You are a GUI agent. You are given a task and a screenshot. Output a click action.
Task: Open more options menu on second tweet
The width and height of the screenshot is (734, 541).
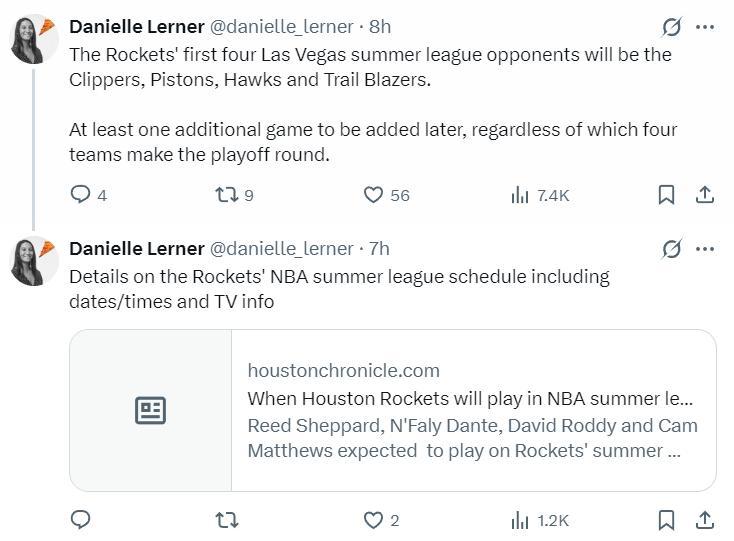(705, 249)
